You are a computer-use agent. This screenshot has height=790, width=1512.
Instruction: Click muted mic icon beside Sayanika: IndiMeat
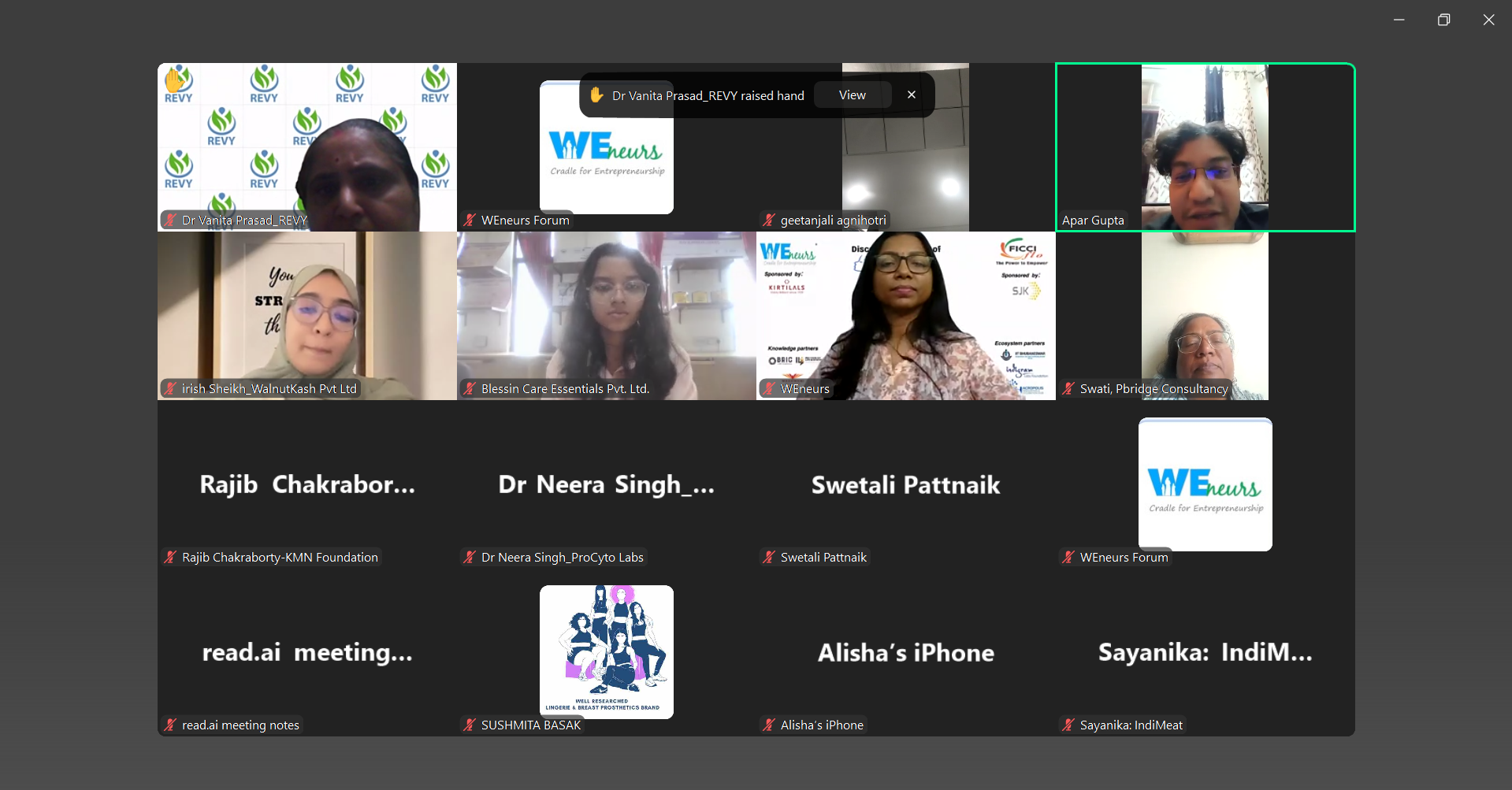(1068, 725)
